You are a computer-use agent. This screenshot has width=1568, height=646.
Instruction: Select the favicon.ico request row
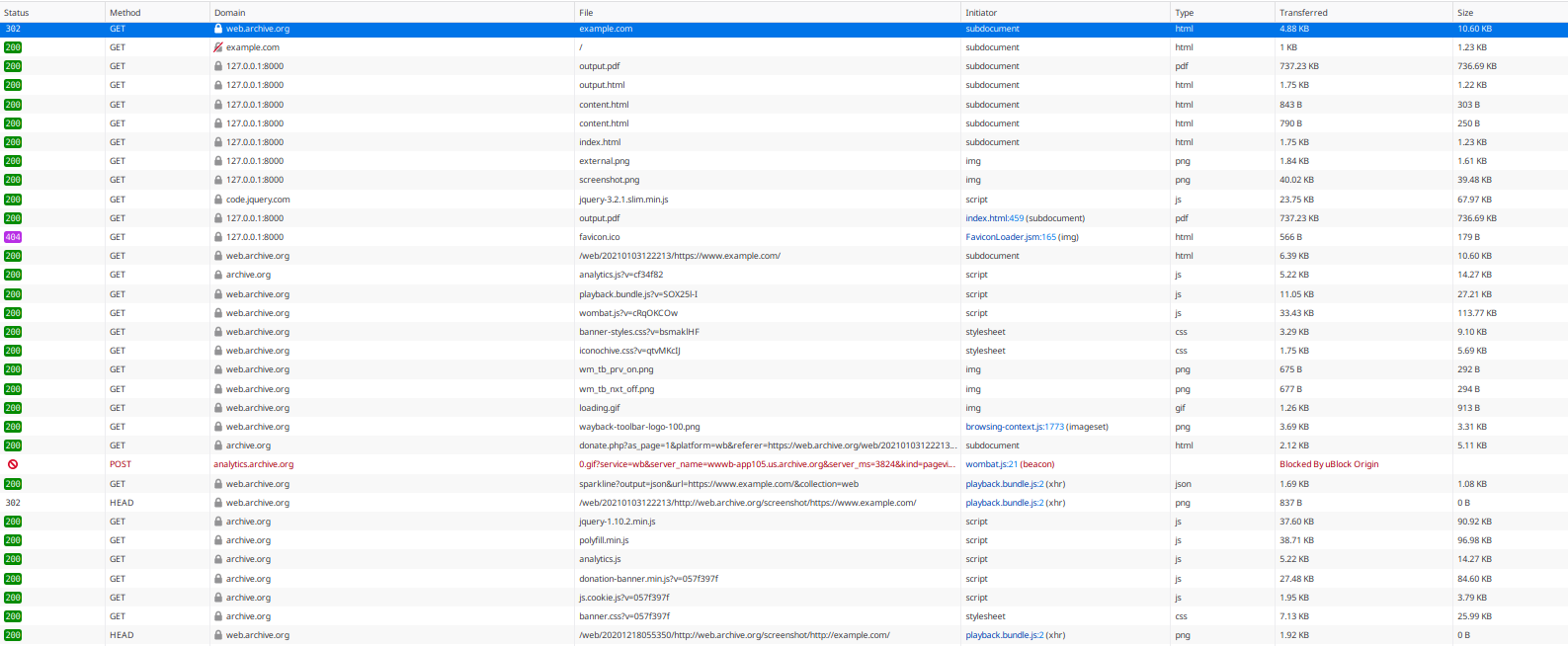(784, 237)
